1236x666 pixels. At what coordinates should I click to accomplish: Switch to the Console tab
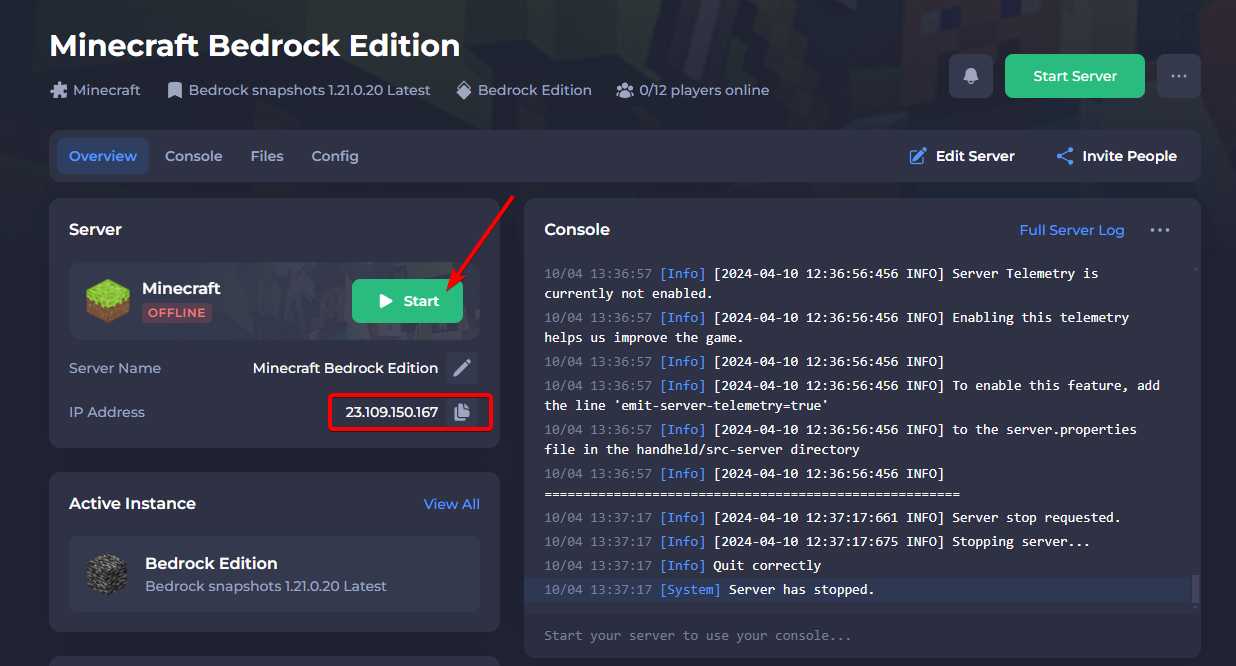pyautogui.click(x=193, y=156)
